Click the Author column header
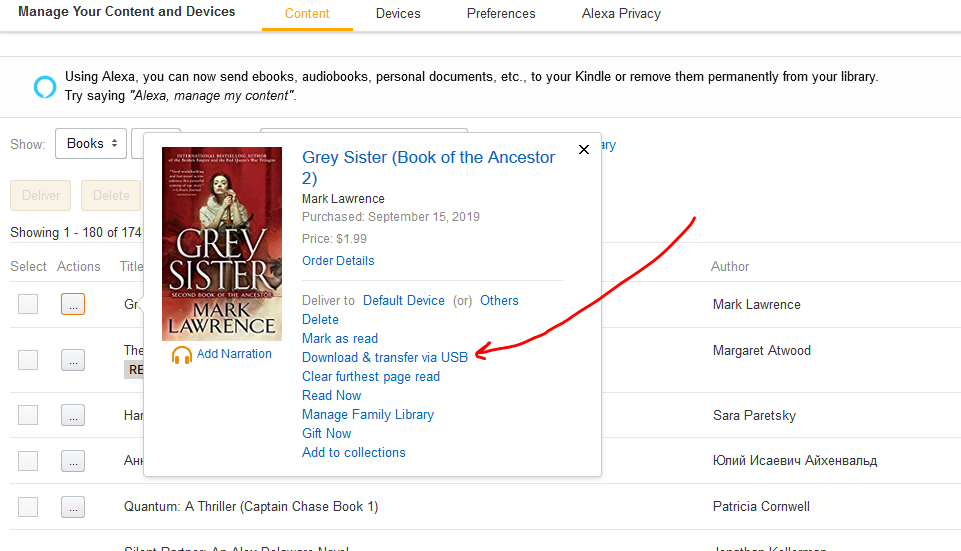Viewport: 961px width, 551px height. (x=729, y=267)
